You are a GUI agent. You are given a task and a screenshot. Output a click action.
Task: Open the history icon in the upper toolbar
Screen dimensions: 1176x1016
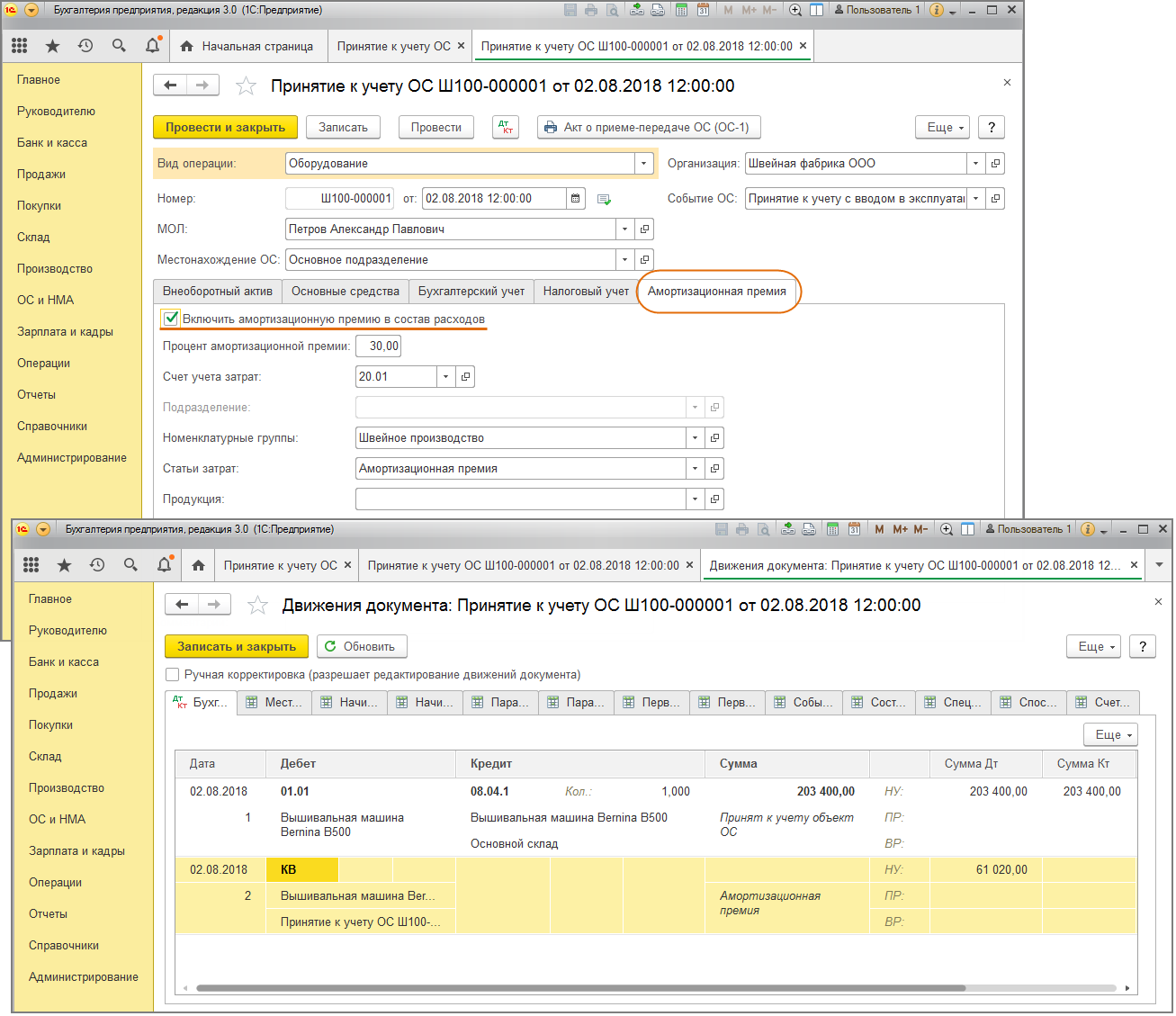[85, 46]
